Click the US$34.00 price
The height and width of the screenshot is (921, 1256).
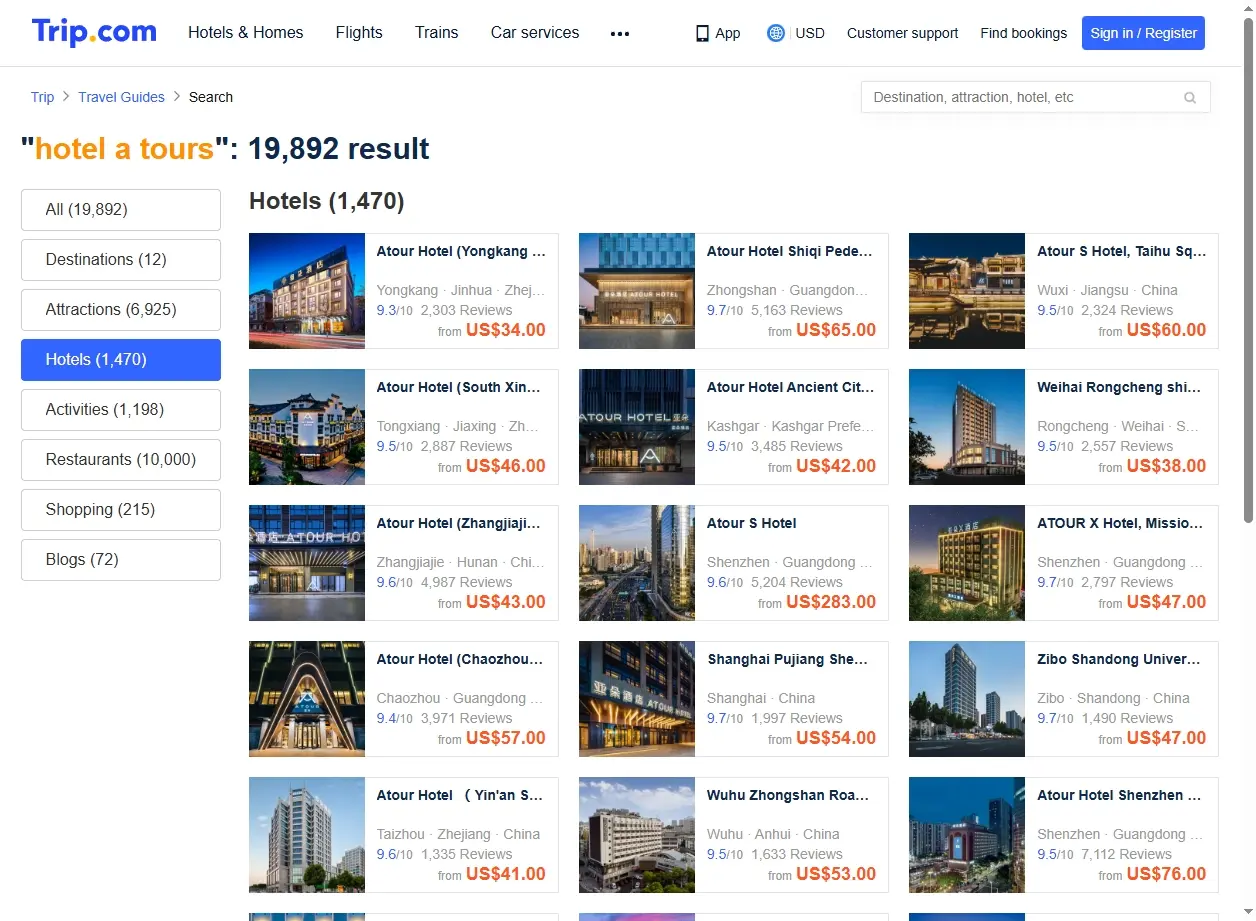point(506,330)
